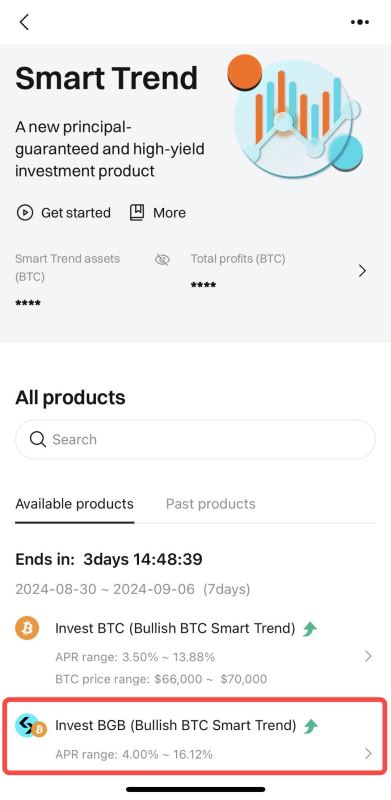
Task: Tap the back arrow icon
Action: pos(24,22)
